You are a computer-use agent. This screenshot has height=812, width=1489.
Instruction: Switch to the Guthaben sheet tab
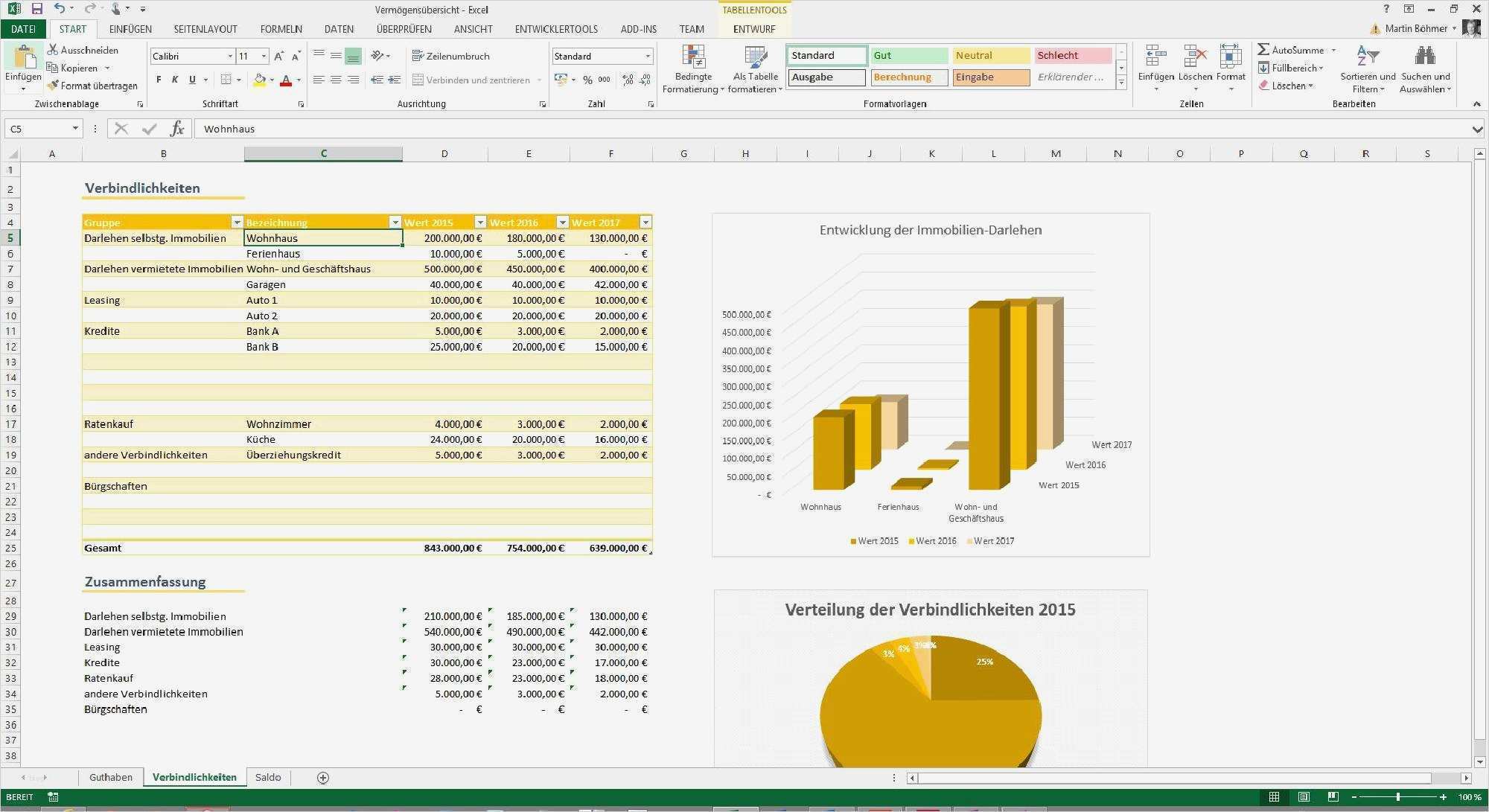coord(110,777)
